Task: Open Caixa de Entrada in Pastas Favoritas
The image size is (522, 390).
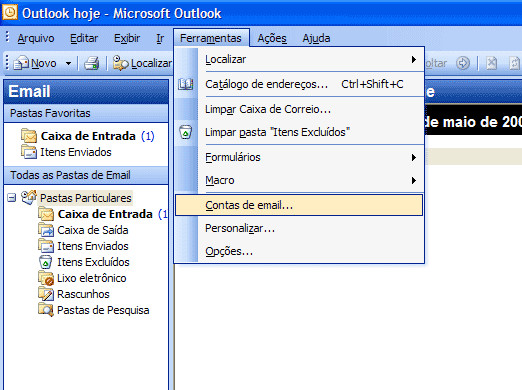Action: coord(88,136)
